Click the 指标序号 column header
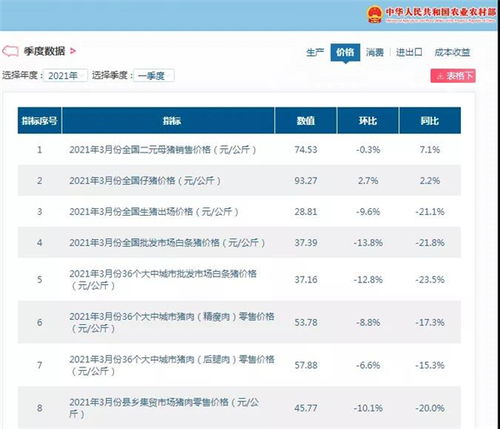 point(39,120)
